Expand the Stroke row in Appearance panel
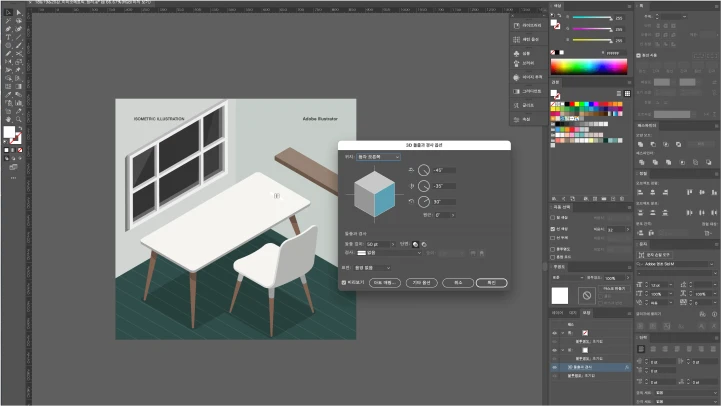Viewport: 721px width, 406px height. click(x=562, y=333)
